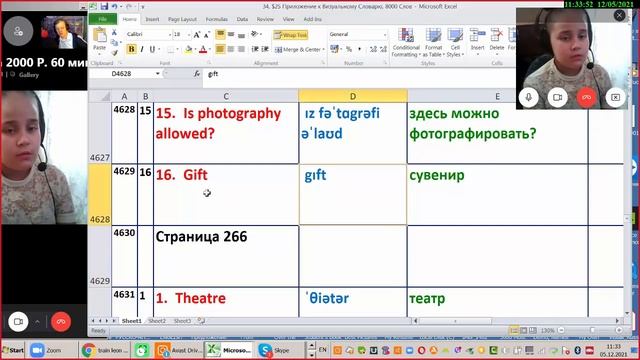Viewport: 640px width, 360px height.
Task: Toggle Italic formatting
Action: [x=142, y=49]
